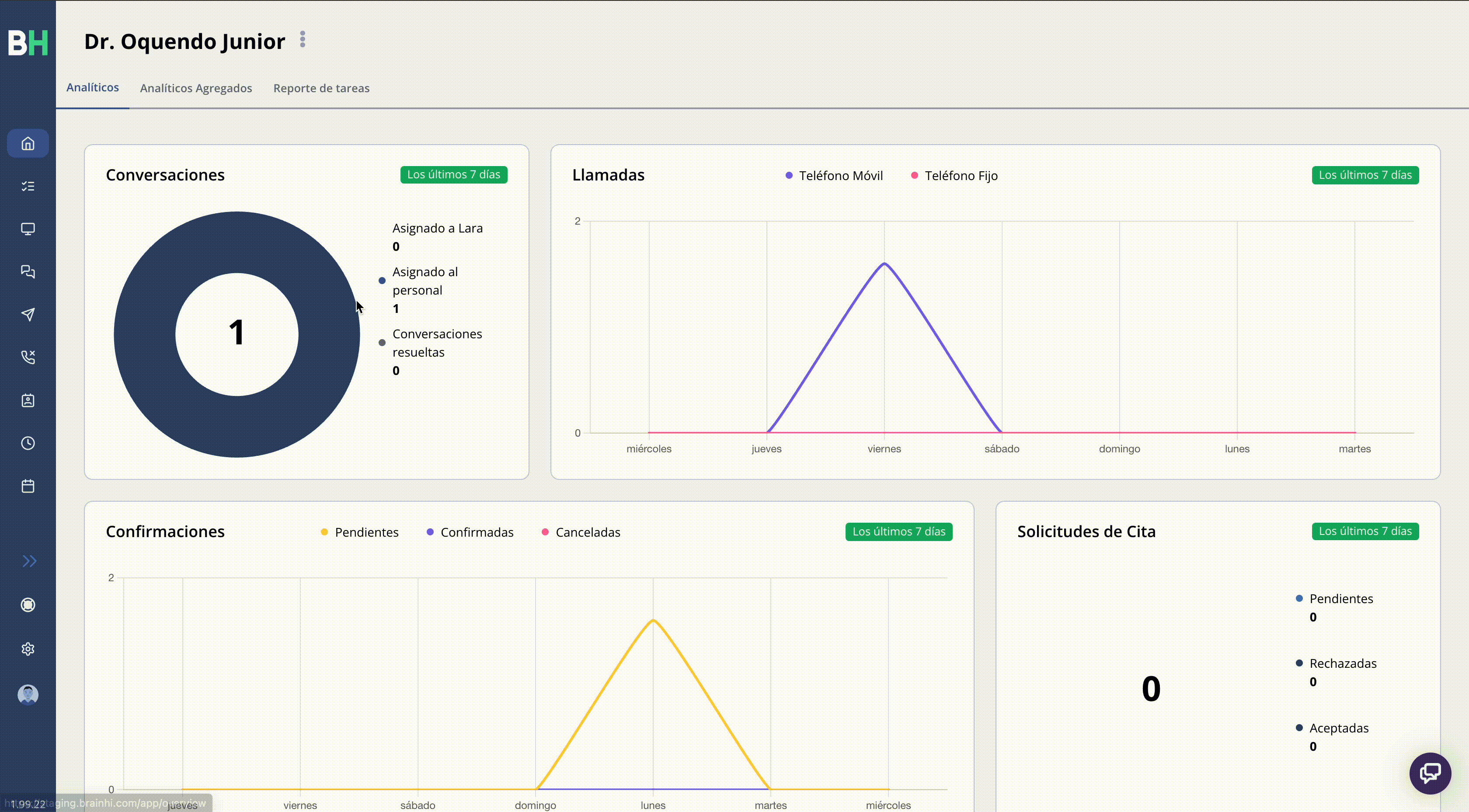The image size is (1469, 812).
Task: Open the clock history icon in sidebar
Action: (28, 443)
